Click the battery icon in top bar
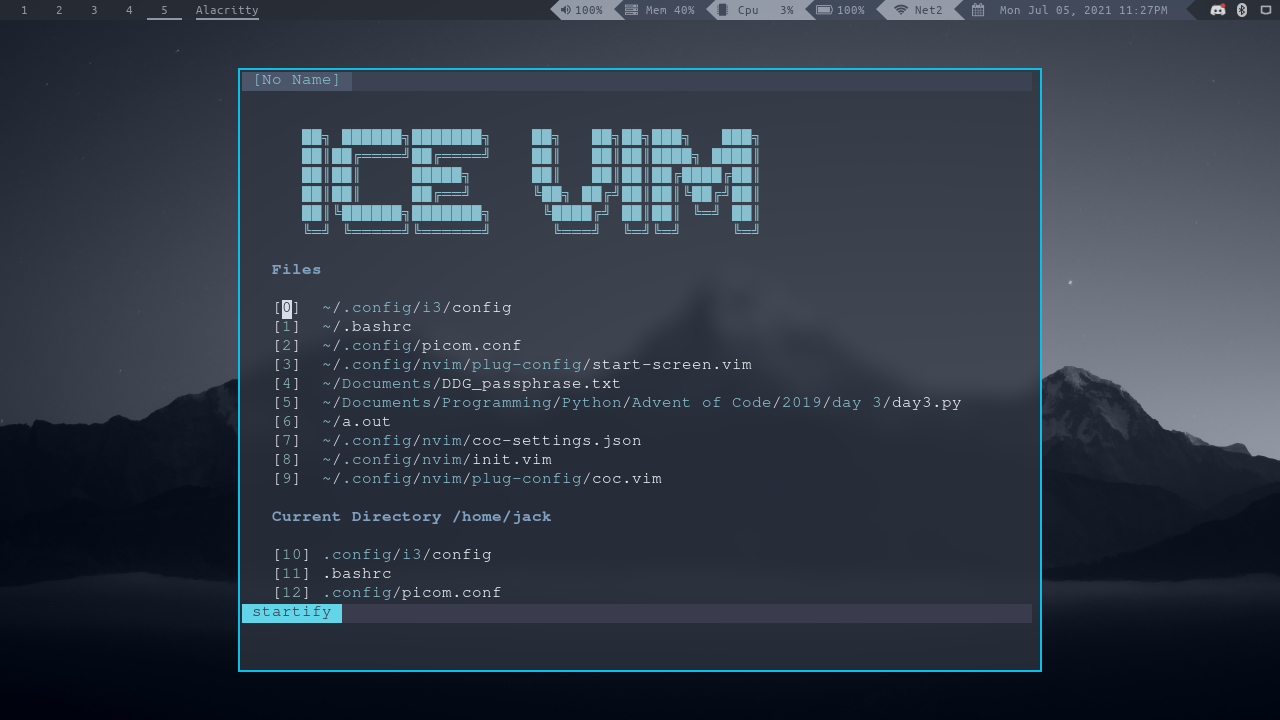This screenshot has width=1280, height=720. pyautogui.click(x=824, y=10)
